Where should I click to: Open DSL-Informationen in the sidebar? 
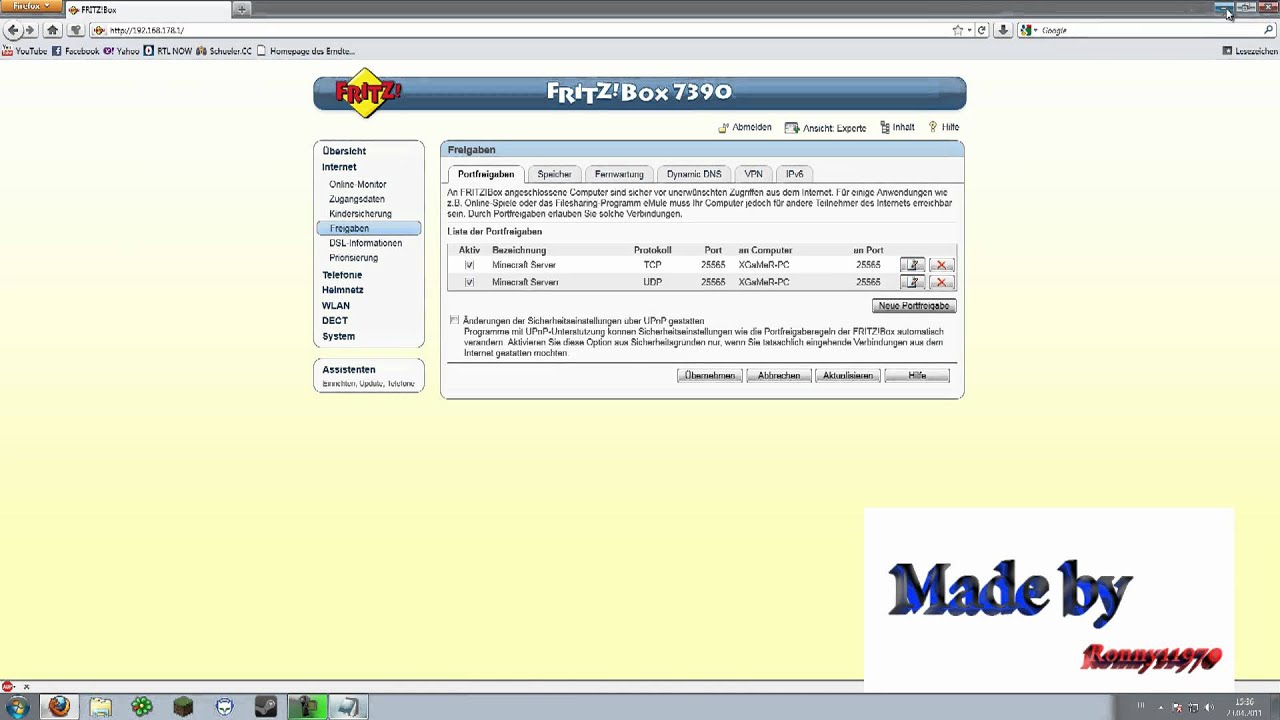tap(366, 243)
